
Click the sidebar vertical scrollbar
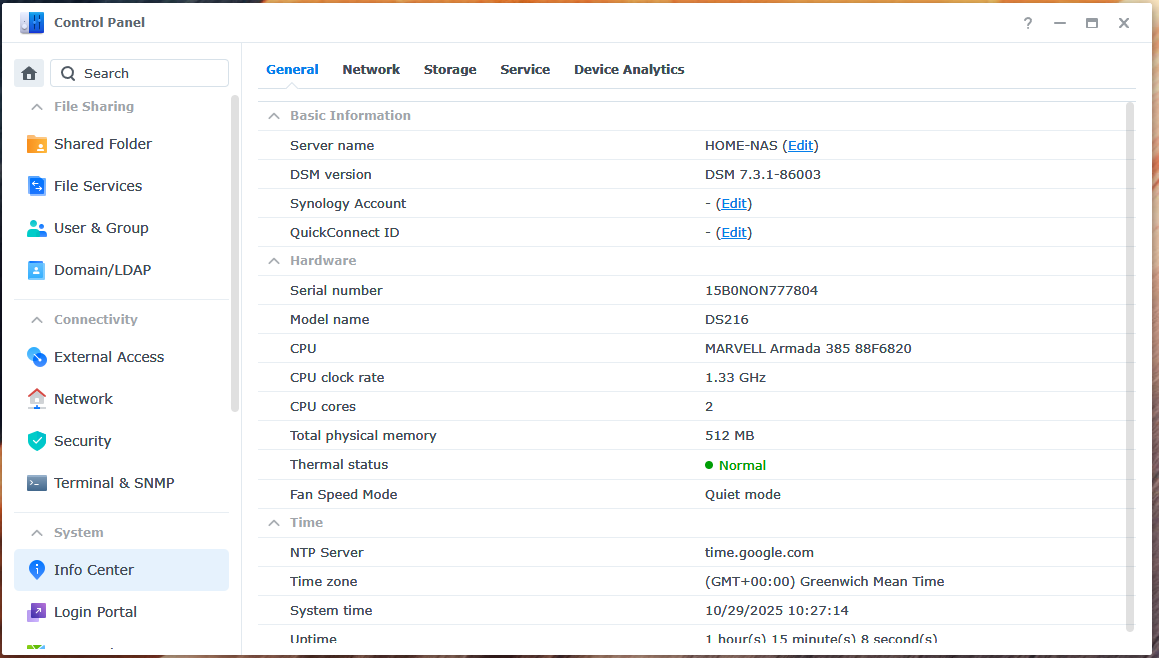tap(235, 254)
